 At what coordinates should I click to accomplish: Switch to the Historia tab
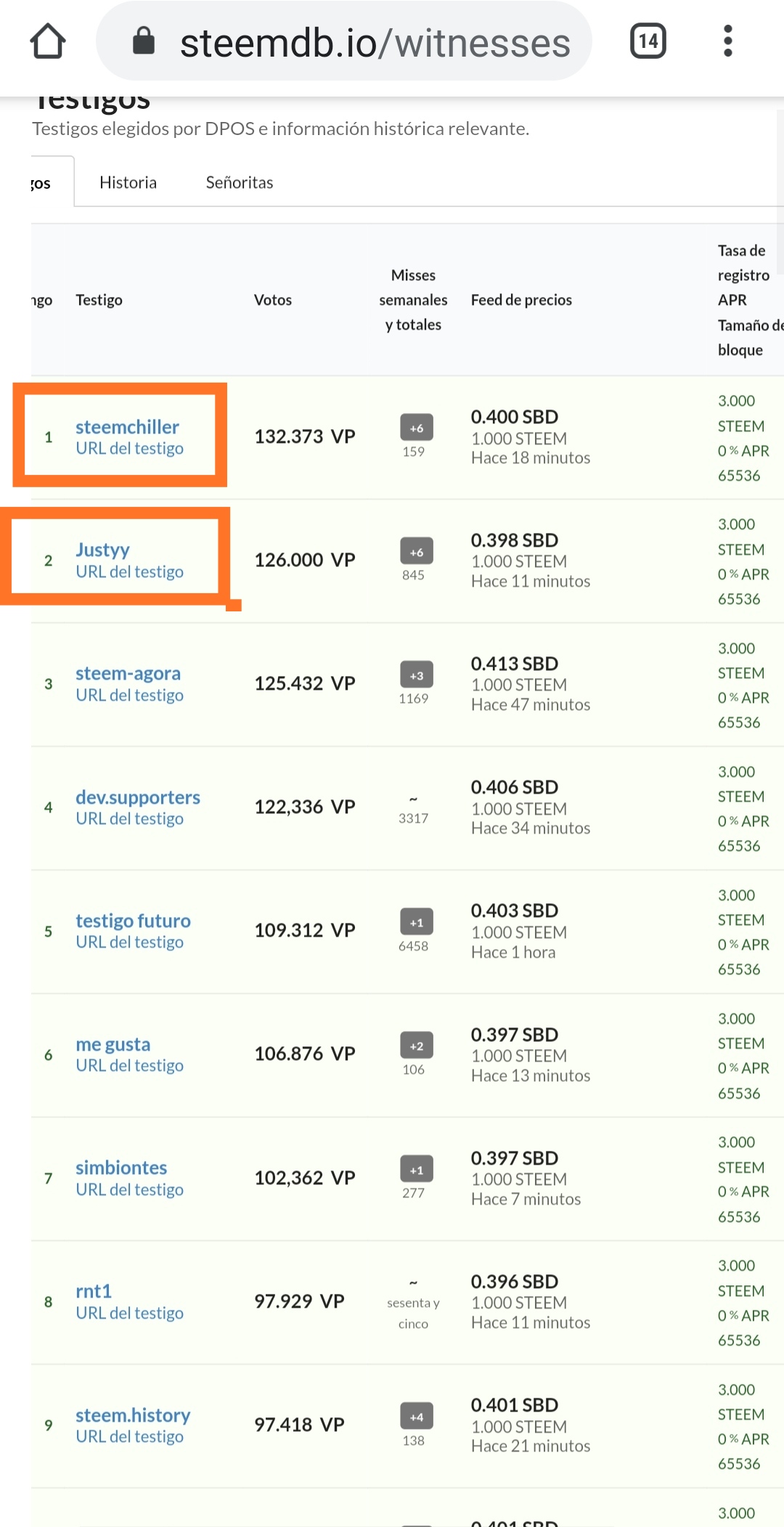[x=128, y=182]
